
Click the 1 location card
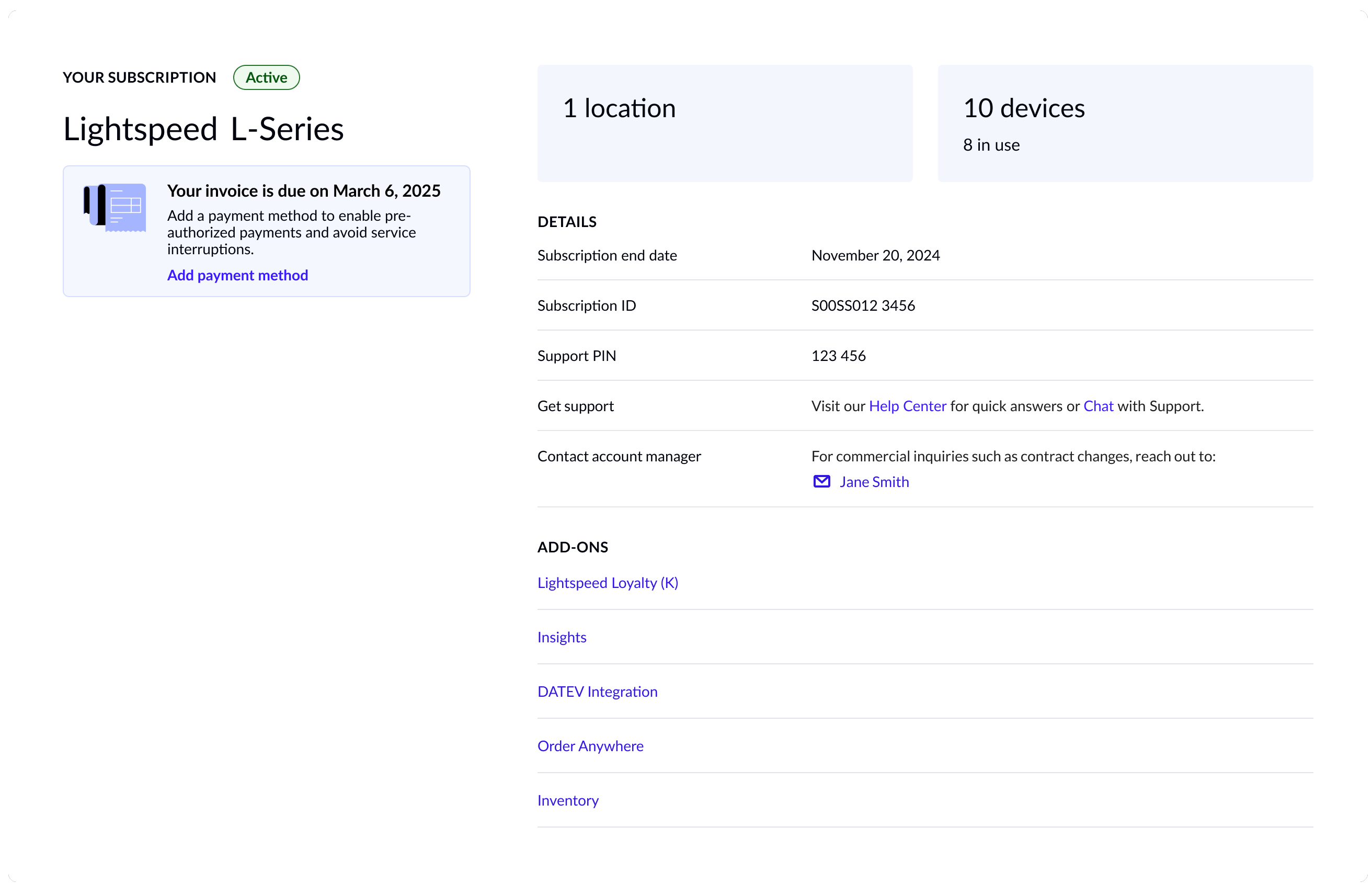[x=724, y=123]
